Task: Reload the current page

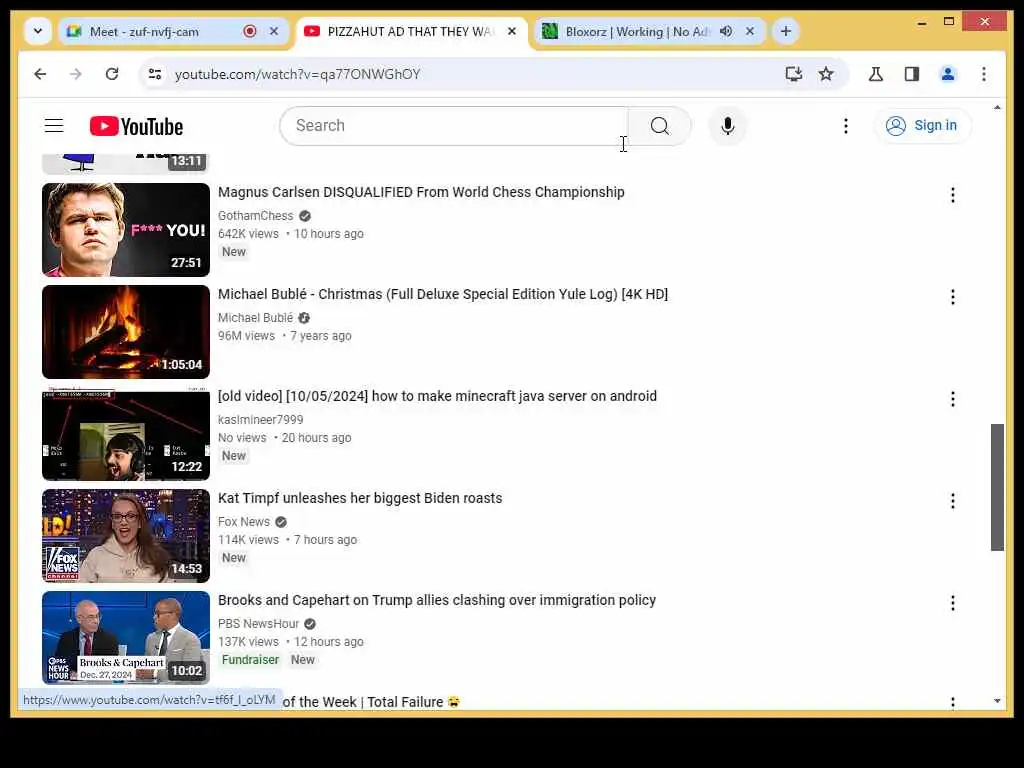Action: (112, 74)
